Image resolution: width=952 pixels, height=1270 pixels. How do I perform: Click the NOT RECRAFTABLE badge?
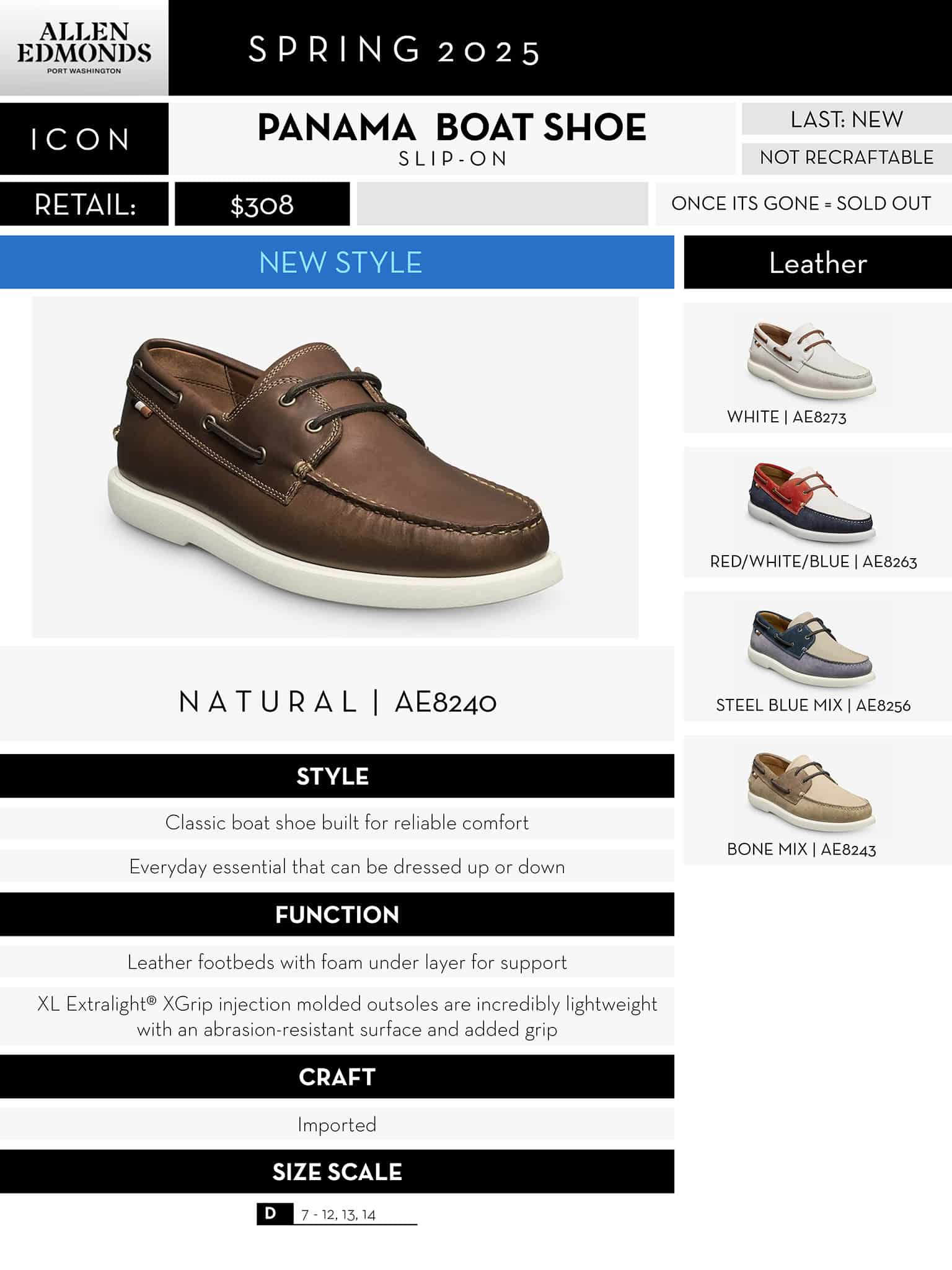point(847,158)
